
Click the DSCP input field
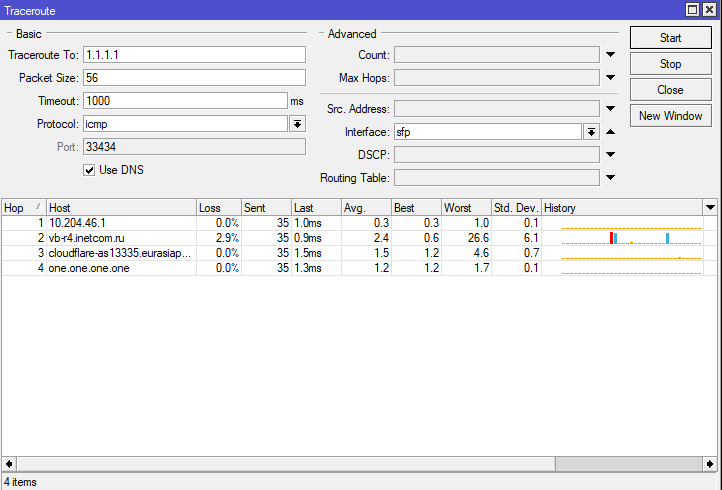[497, 155]
